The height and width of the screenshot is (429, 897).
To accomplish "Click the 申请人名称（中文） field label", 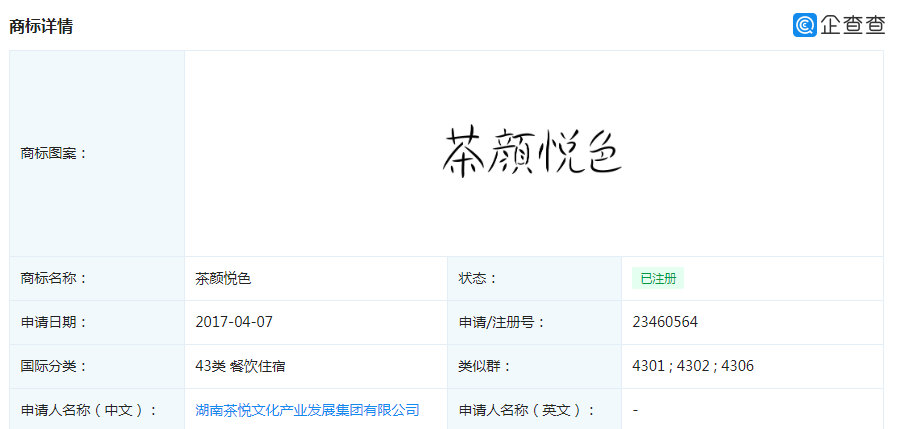I will pos(89,410).
